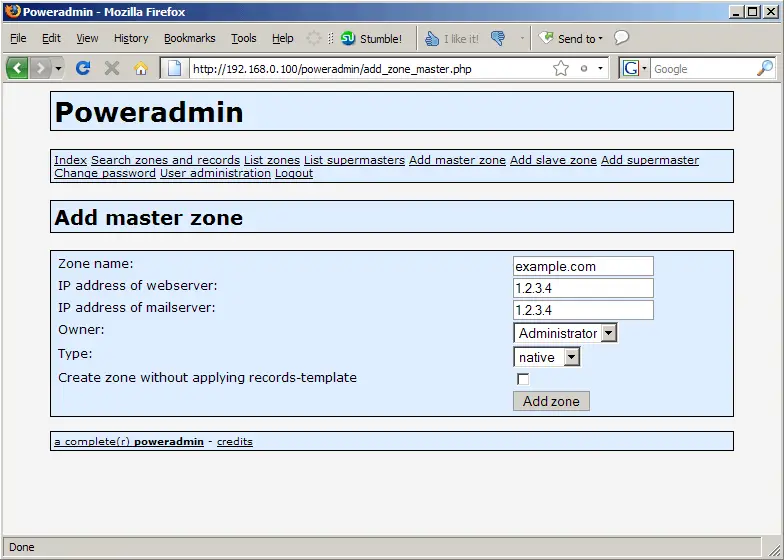The image size is (784, 560).
Task: Open the dropdown arrow beside thumbs-down
Action: 522,38
